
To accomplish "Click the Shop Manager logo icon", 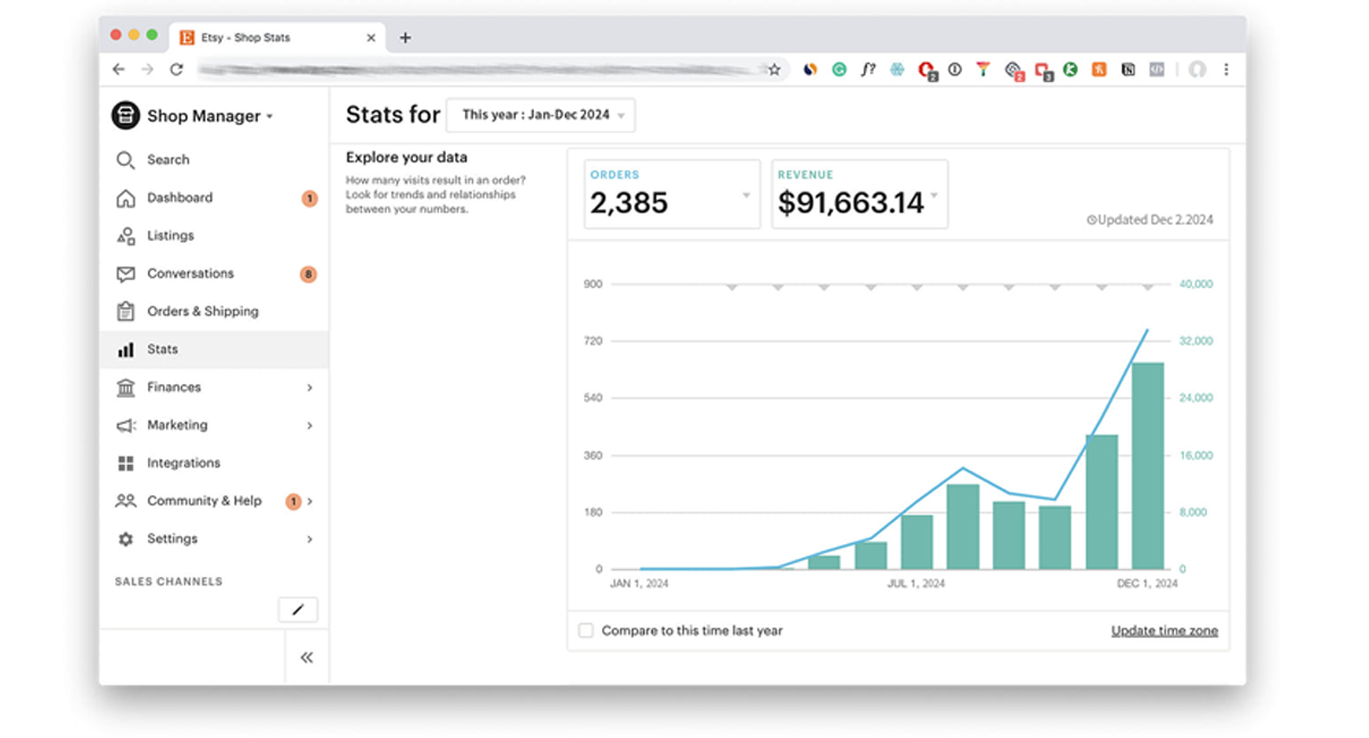I will pos(125,116).
